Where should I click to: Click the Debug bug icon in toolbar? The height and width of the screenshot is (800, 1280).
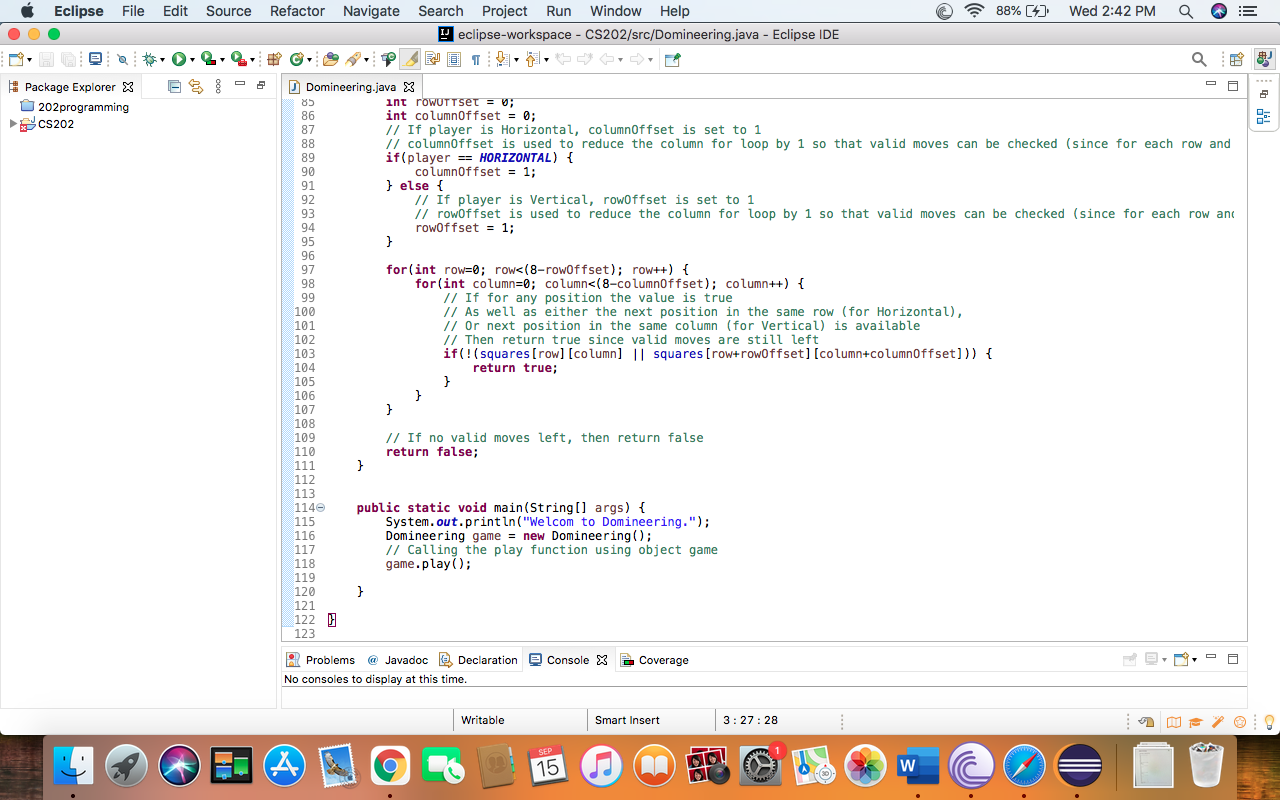pyautogui.click(x=149, y=60)
